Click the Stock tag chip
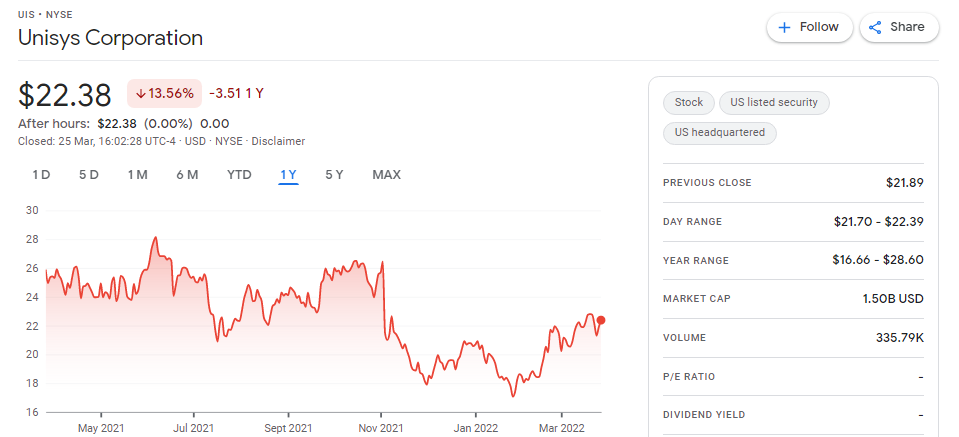 click(689, 103)
